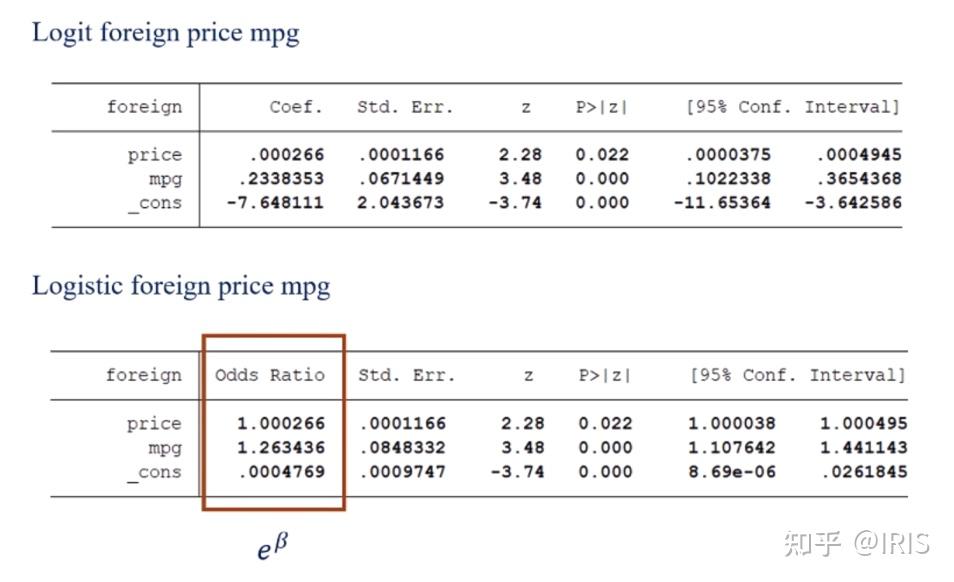Select the upper bound .3654368
The height and width of the screenshot is (582, 954).
pyautogui.click(x=858, y=179)
